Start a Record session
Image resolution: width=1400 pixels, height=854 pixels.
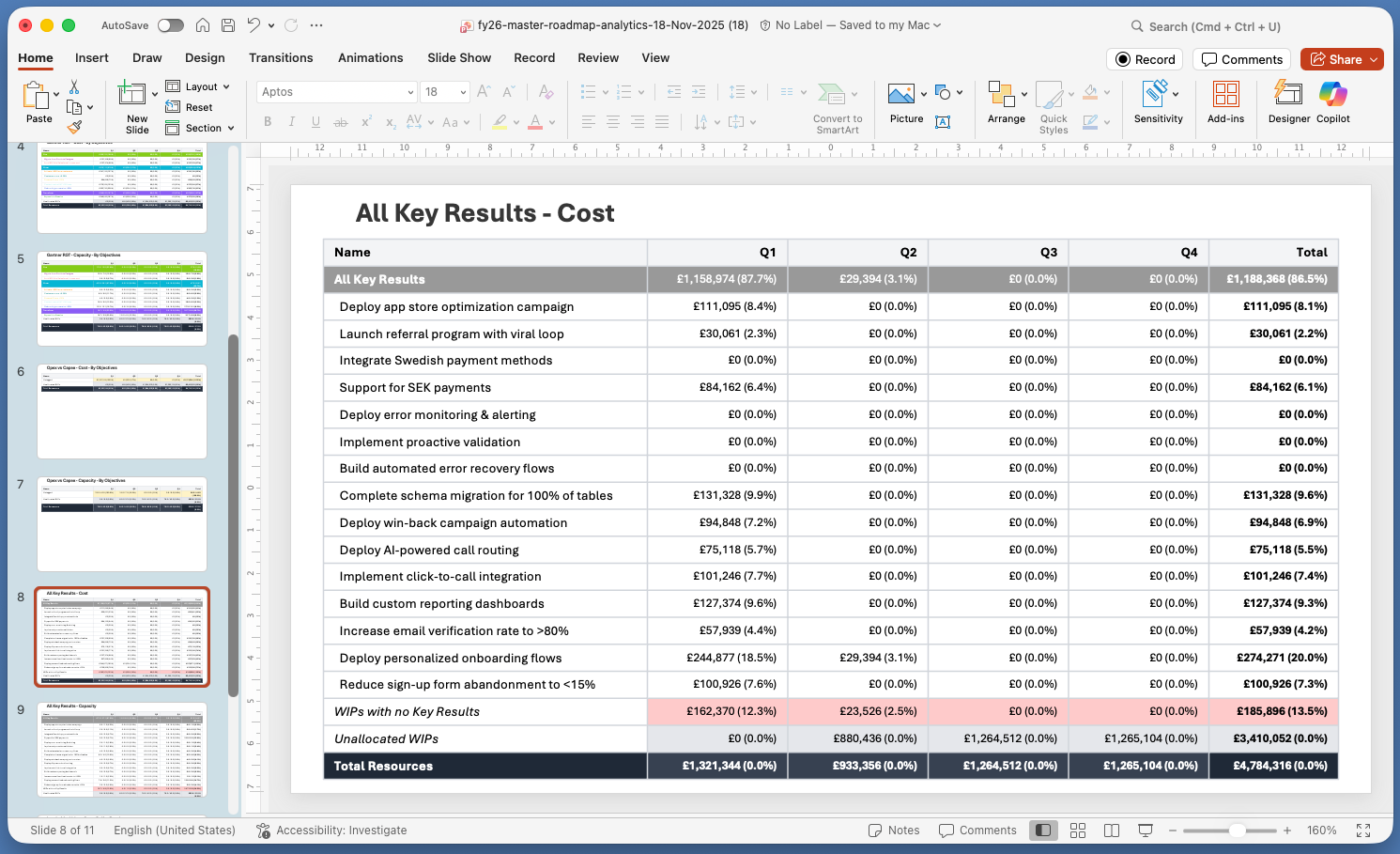1144,58
